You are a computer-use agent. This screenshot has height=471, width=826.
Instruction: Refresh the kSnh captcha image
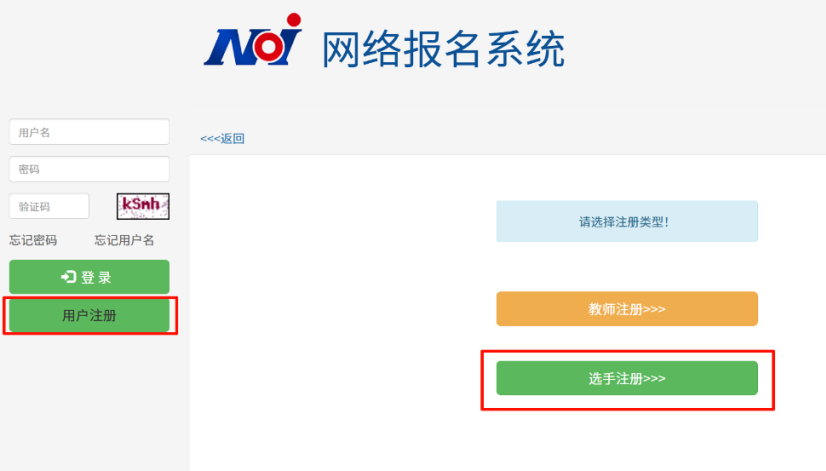143,206
